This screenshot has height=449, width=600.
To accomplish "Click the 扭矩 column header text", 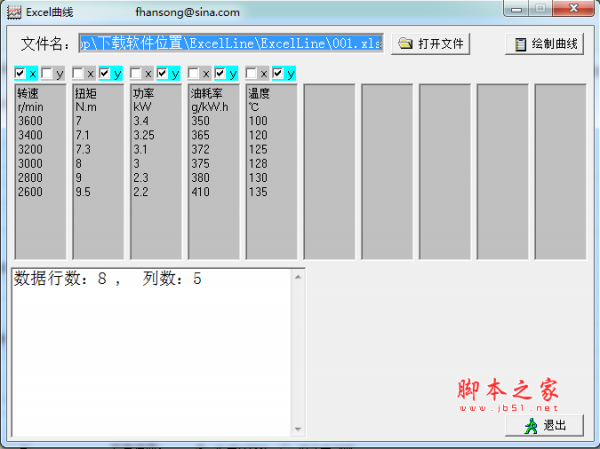I will pyautogui.click(x=86, y=93).
